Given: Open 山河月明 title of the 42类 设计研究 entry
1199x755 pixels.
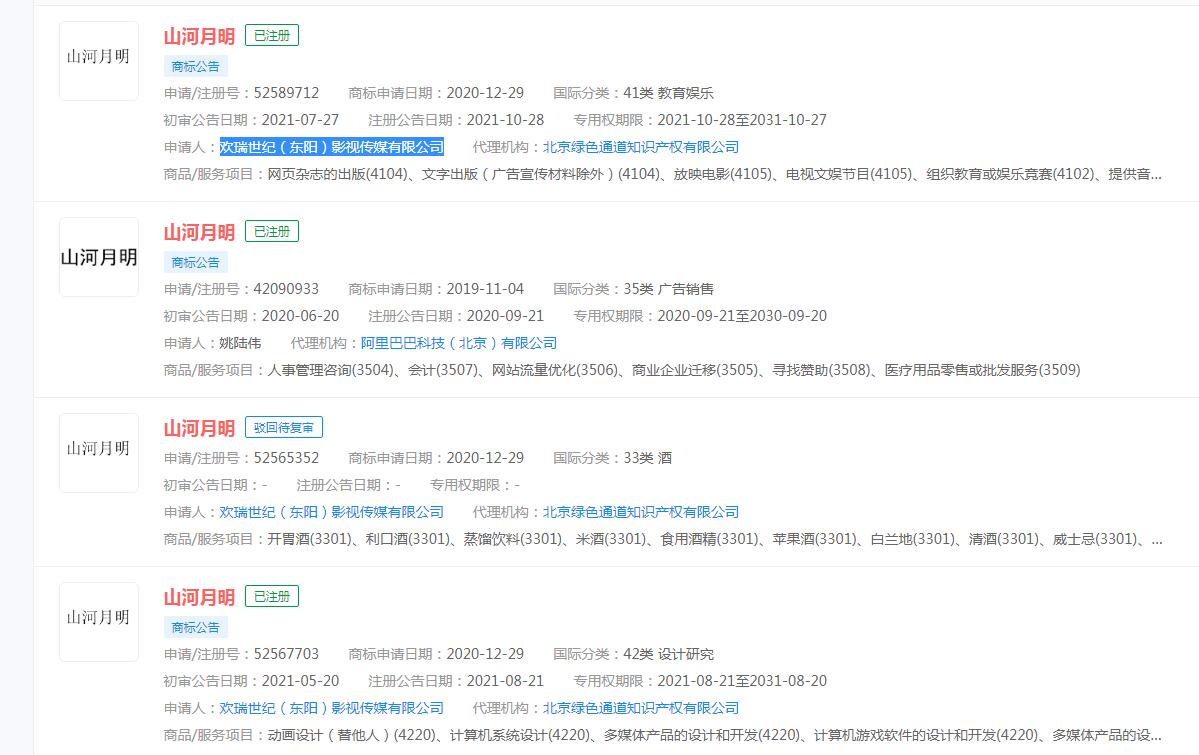Looking at the screenshot, I should tap(199, 597).
